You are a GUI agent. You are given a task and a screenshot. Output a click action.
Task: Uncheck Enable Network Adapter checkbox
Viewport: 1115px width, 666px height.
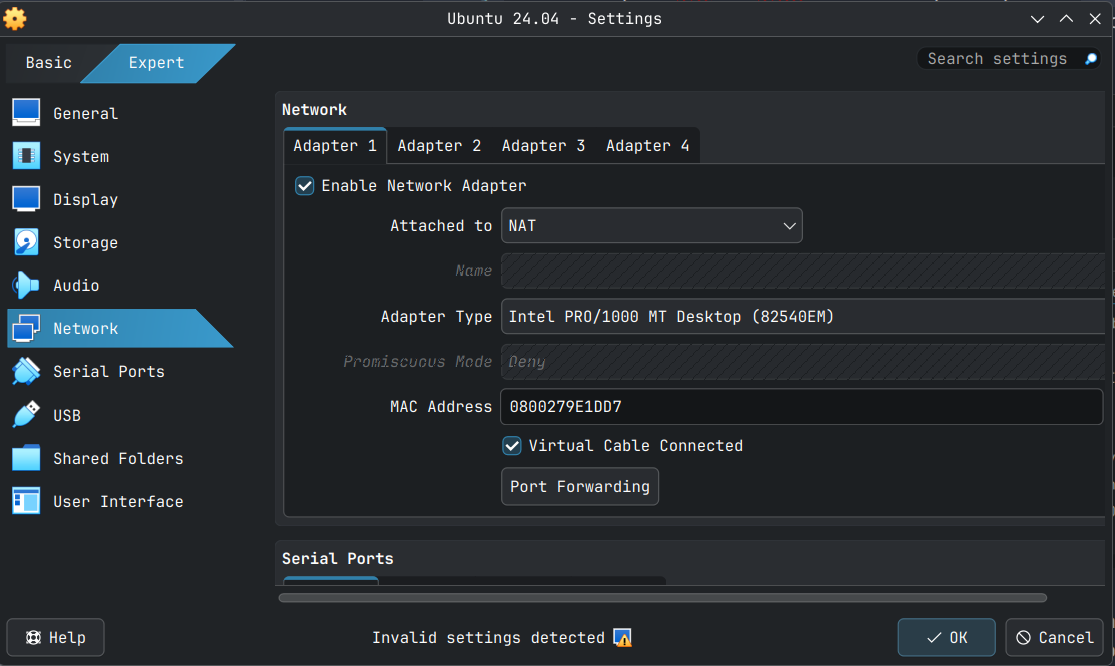point(305,186)
